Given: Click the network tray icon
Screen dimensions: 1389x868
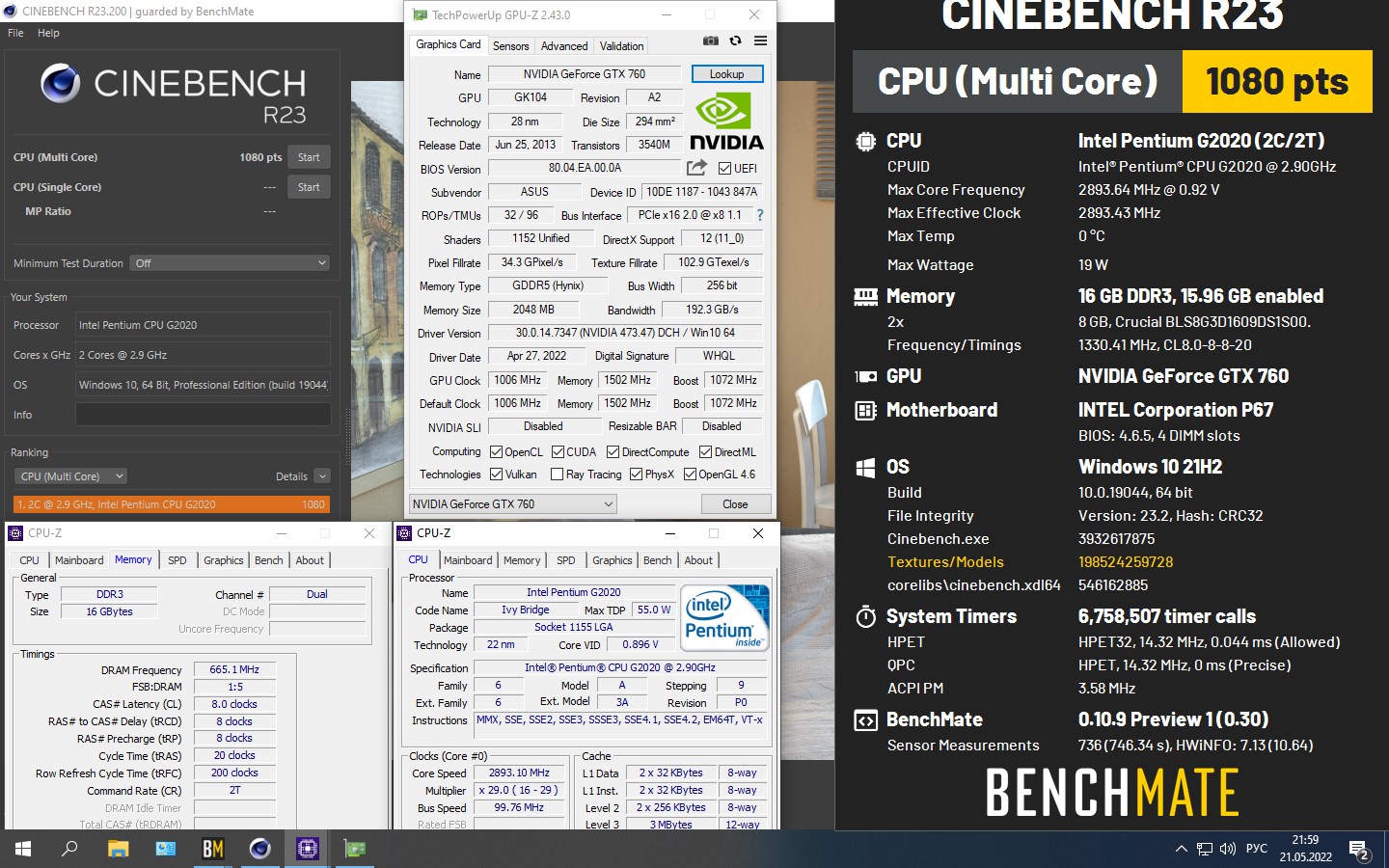Looking at the screenshot, I should pyautogui.click(x=1205, y=849).
